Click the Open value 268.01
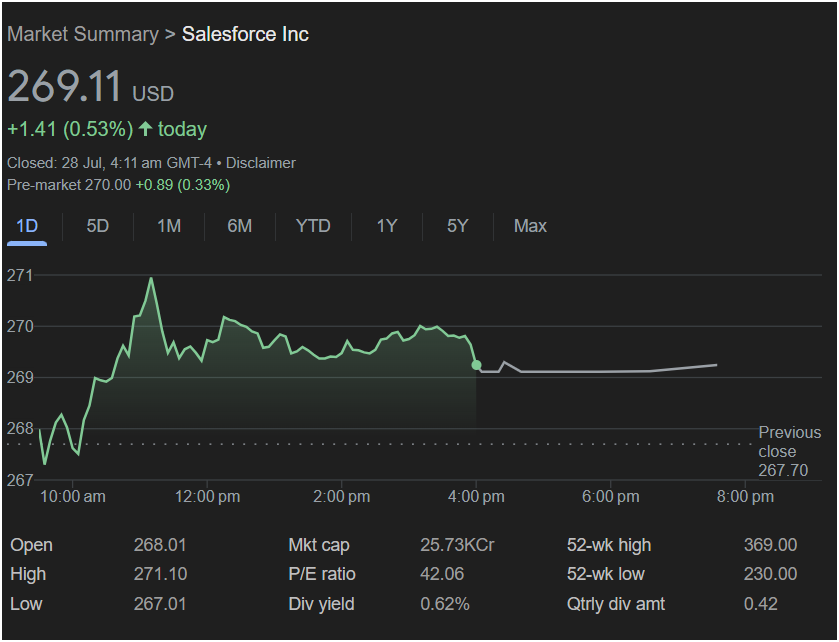This screenshot has width=839, height=642. [x=160, y=545]
